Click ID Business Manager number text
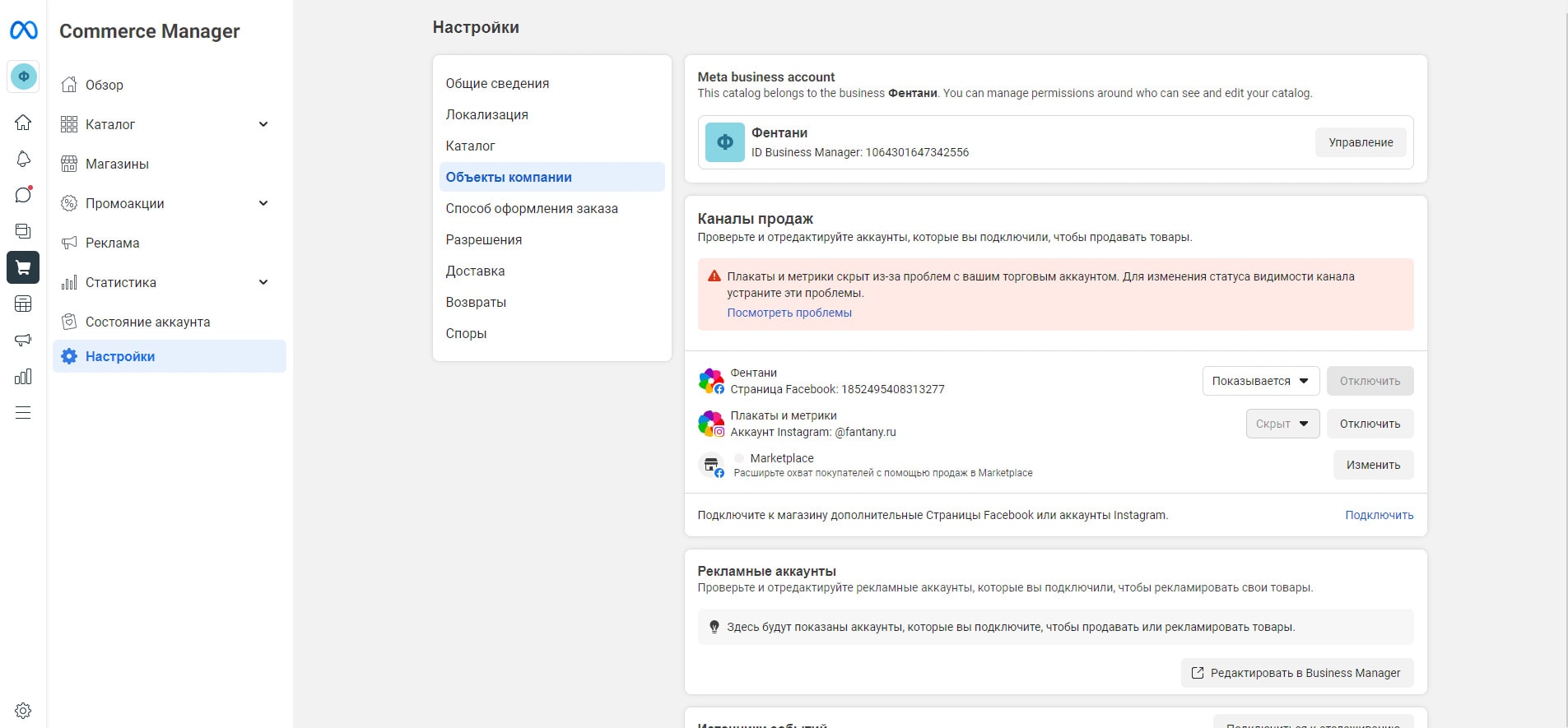 coord(860,152)
